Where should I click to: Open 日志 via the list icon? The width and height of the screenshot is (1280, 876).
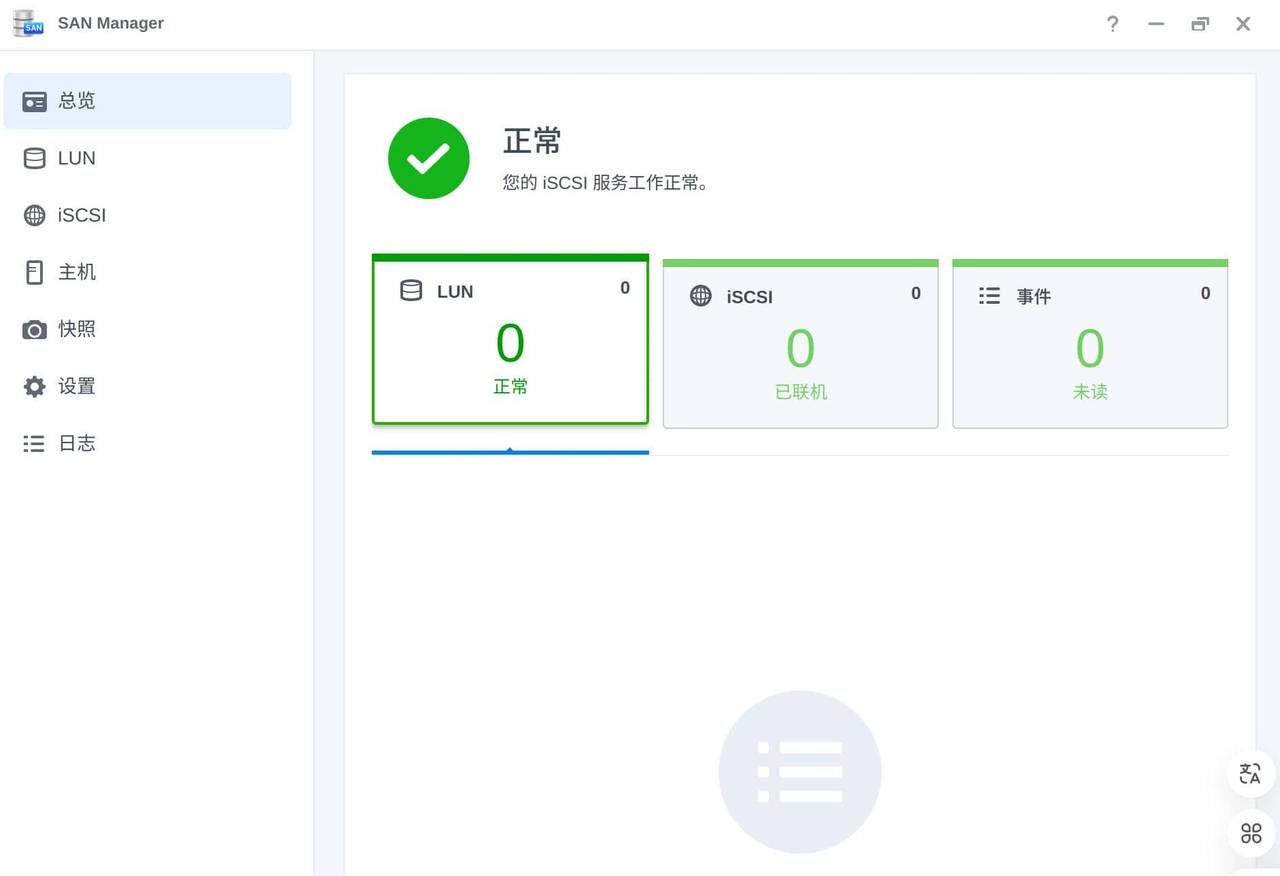(35, 443)
